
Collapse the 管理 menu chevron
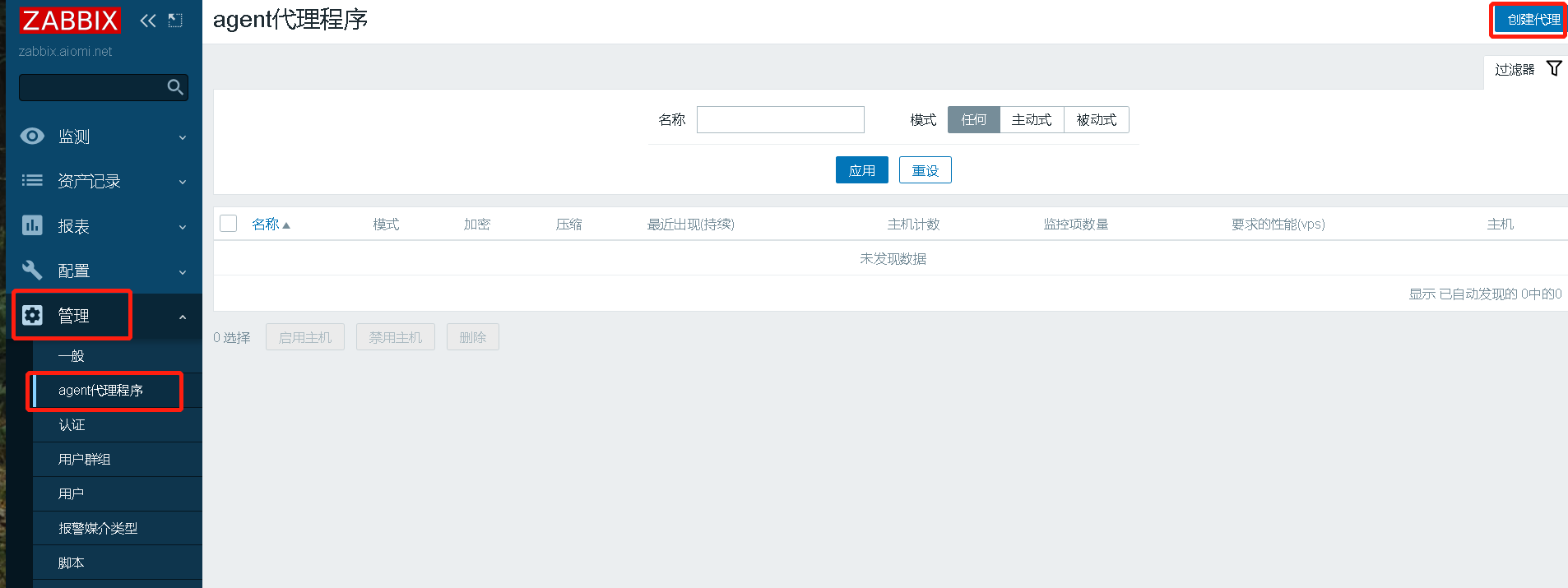[183, 317]
